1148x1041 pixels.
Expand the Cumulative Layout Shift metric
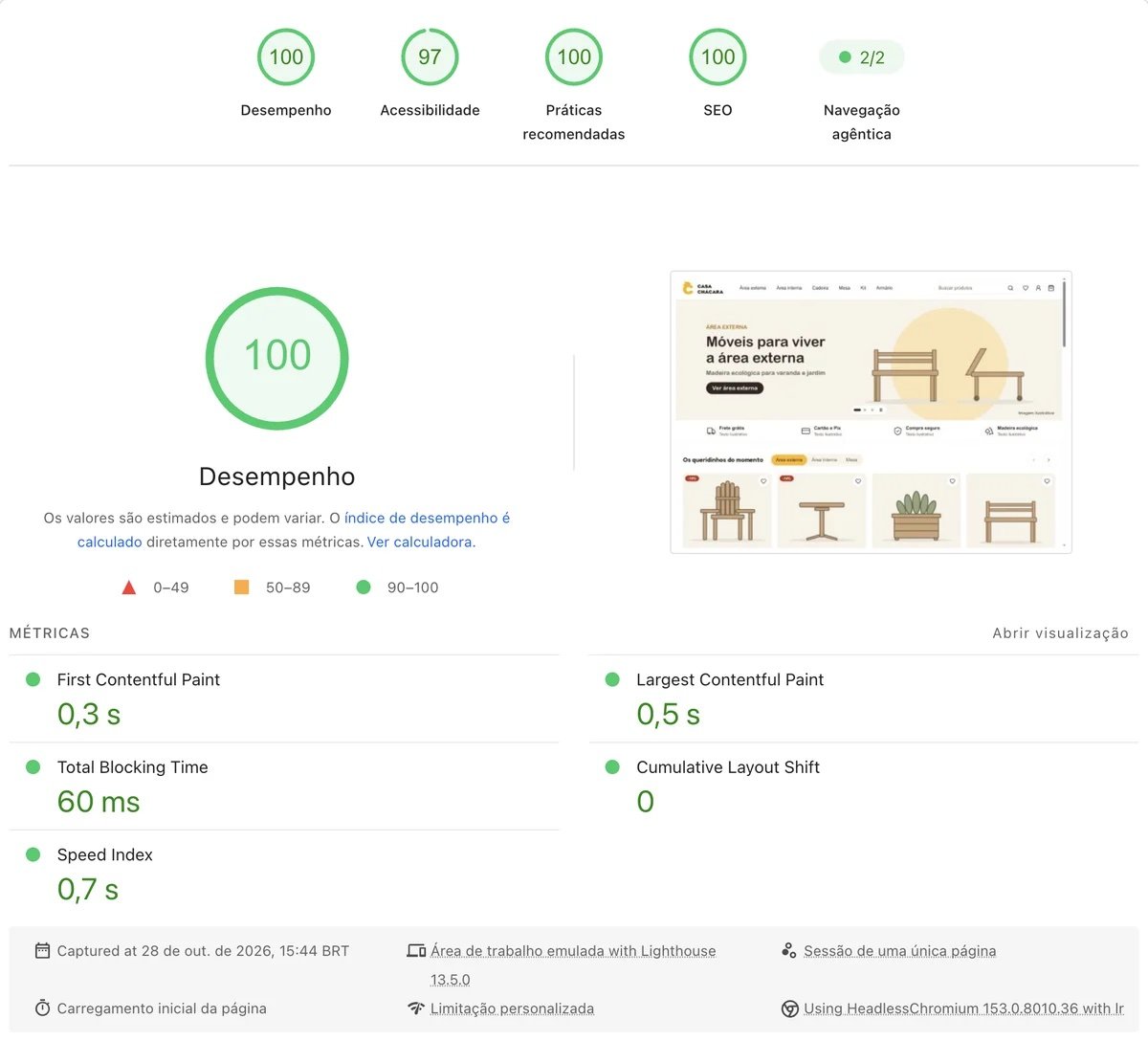point(864,786)
